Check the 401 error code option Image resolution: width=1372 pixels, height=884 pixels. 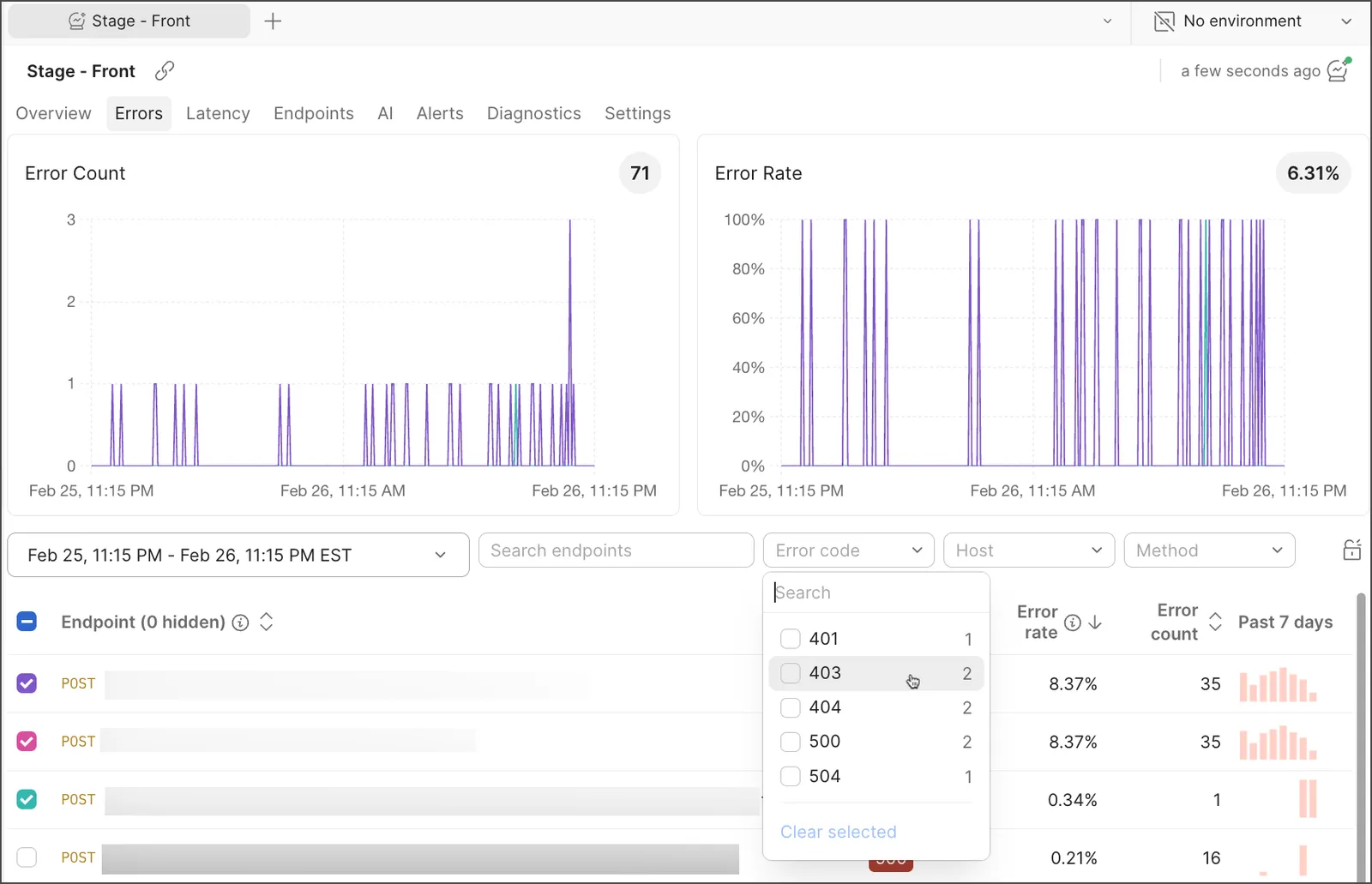coord(791,639)
